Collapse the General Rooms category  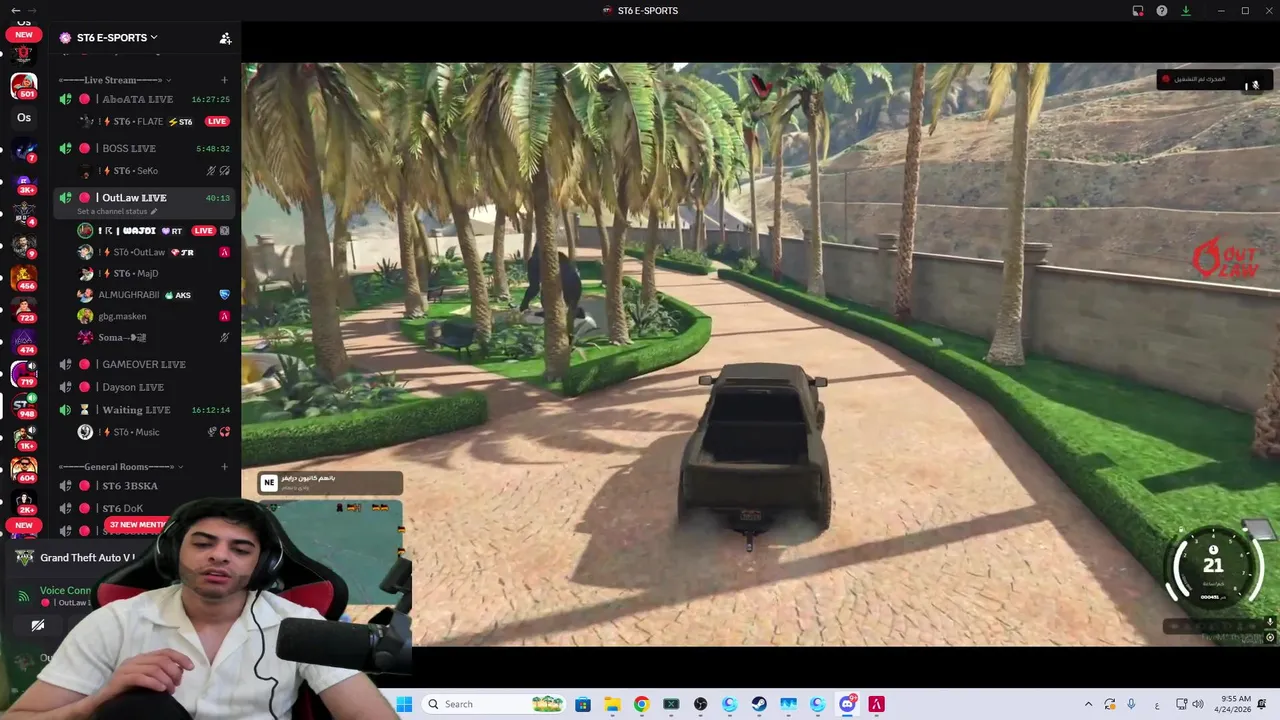120,467
